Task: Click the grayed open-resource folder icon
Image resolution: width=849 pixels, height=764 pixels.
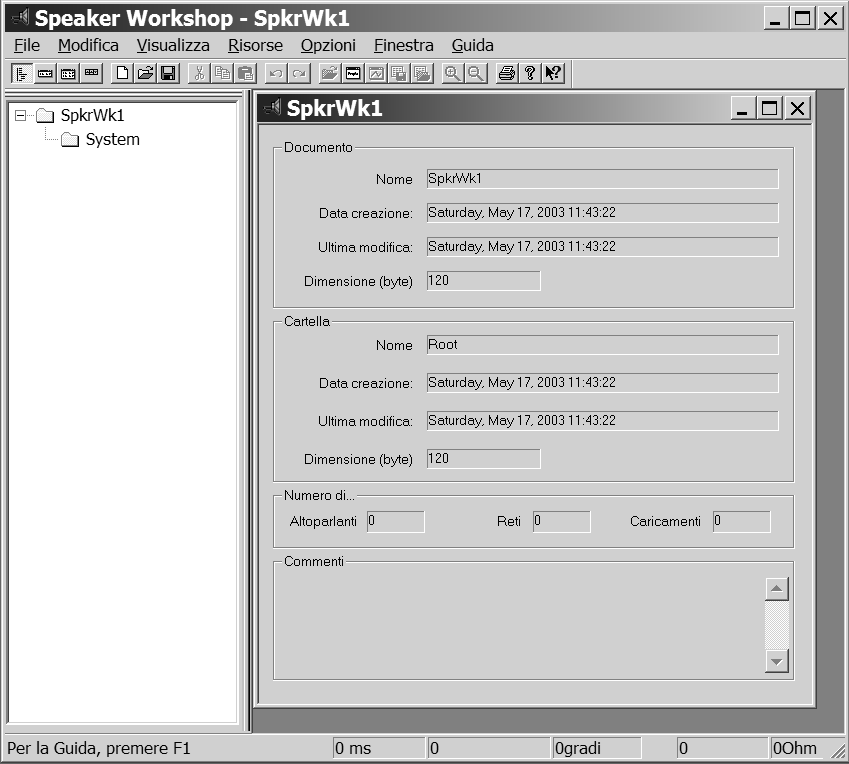Action: coord(330,73)
